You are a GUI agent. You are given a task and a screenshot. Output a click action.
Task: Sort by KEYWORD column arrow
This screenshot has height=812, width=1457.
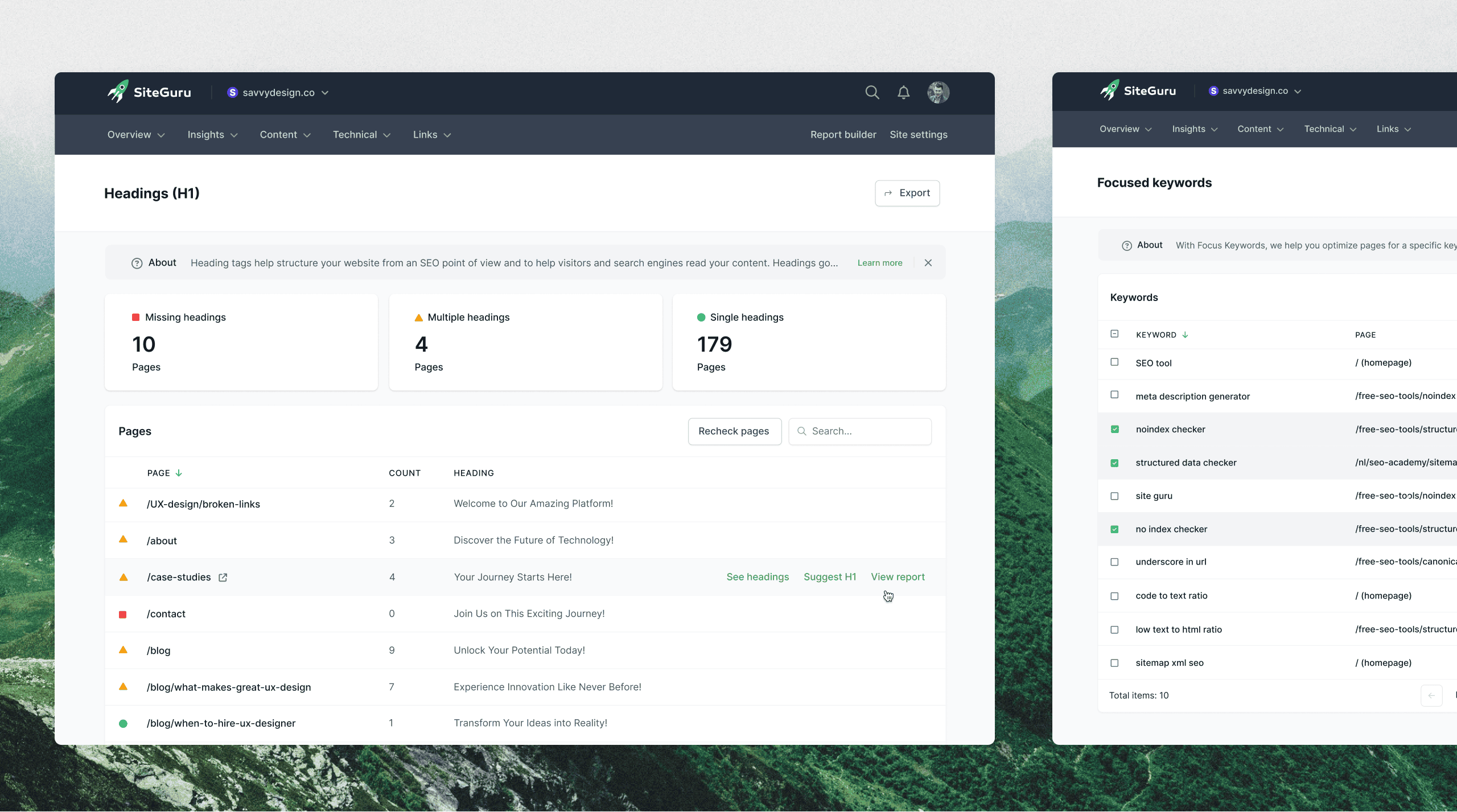click(1185, 335)
